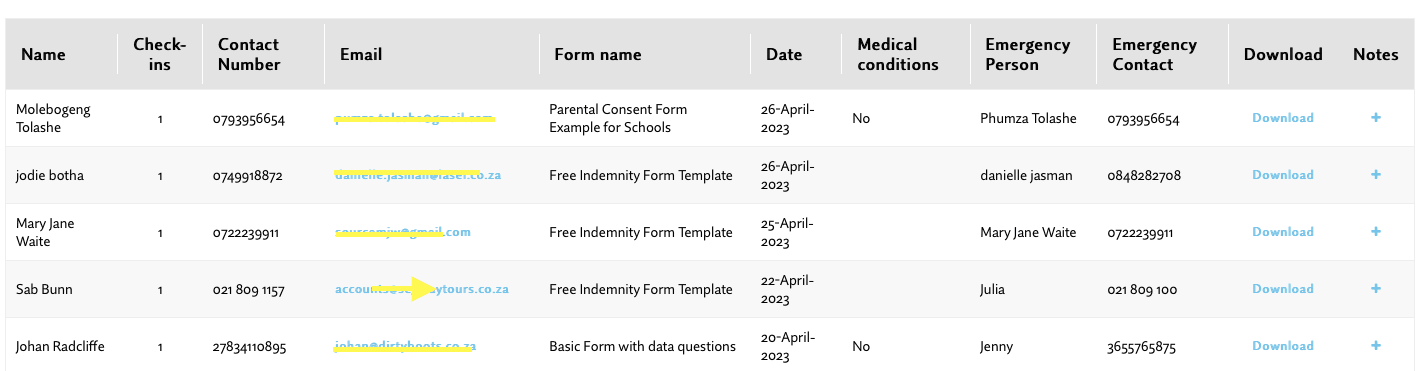The height and width of the screenshot is (371, 1418).
Task: Download Sab Bunn's indemnity form
Action: pos(1283,289)
